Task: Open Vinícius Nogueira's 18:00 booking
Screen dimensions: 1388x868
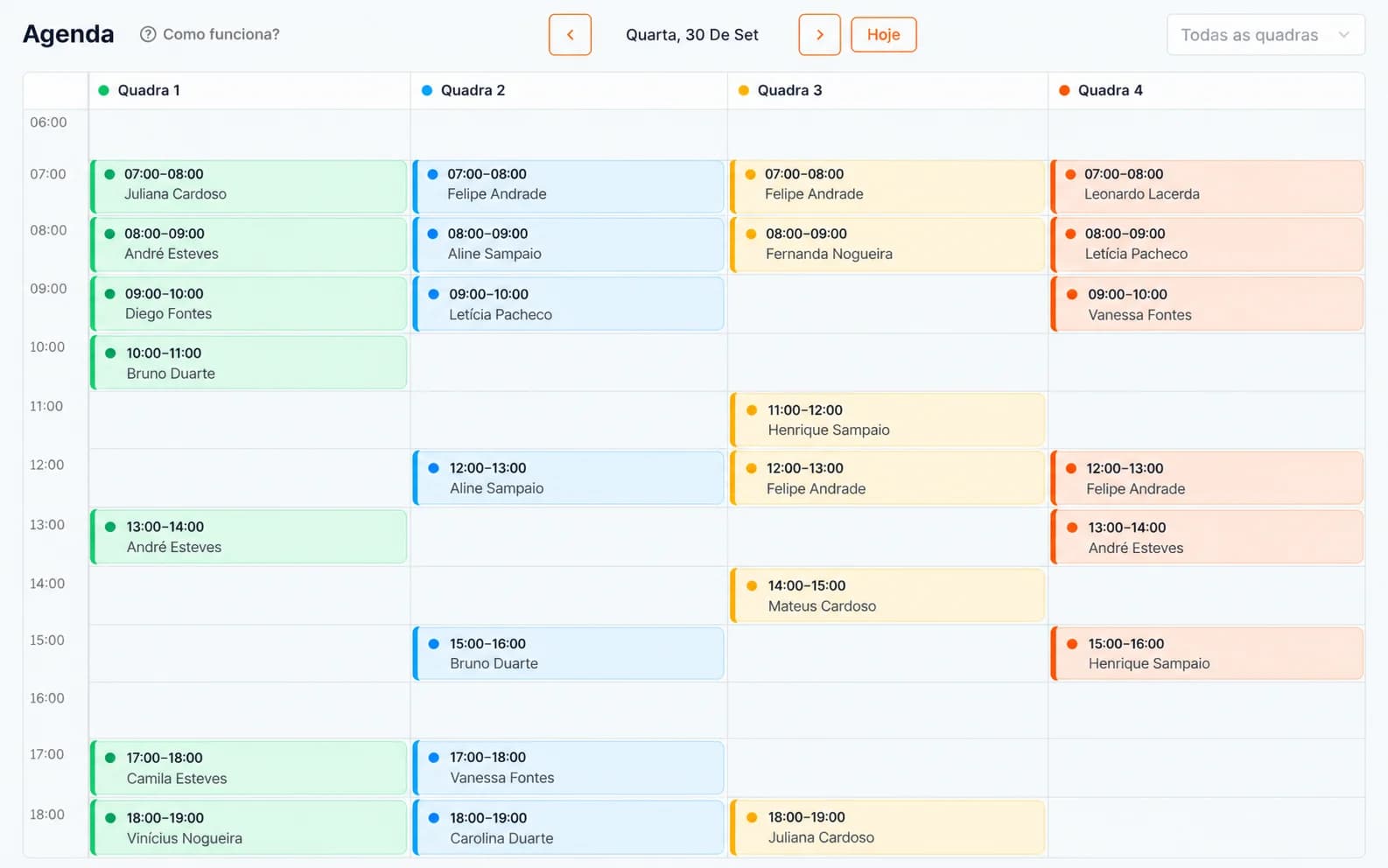Action: [249, 827]
